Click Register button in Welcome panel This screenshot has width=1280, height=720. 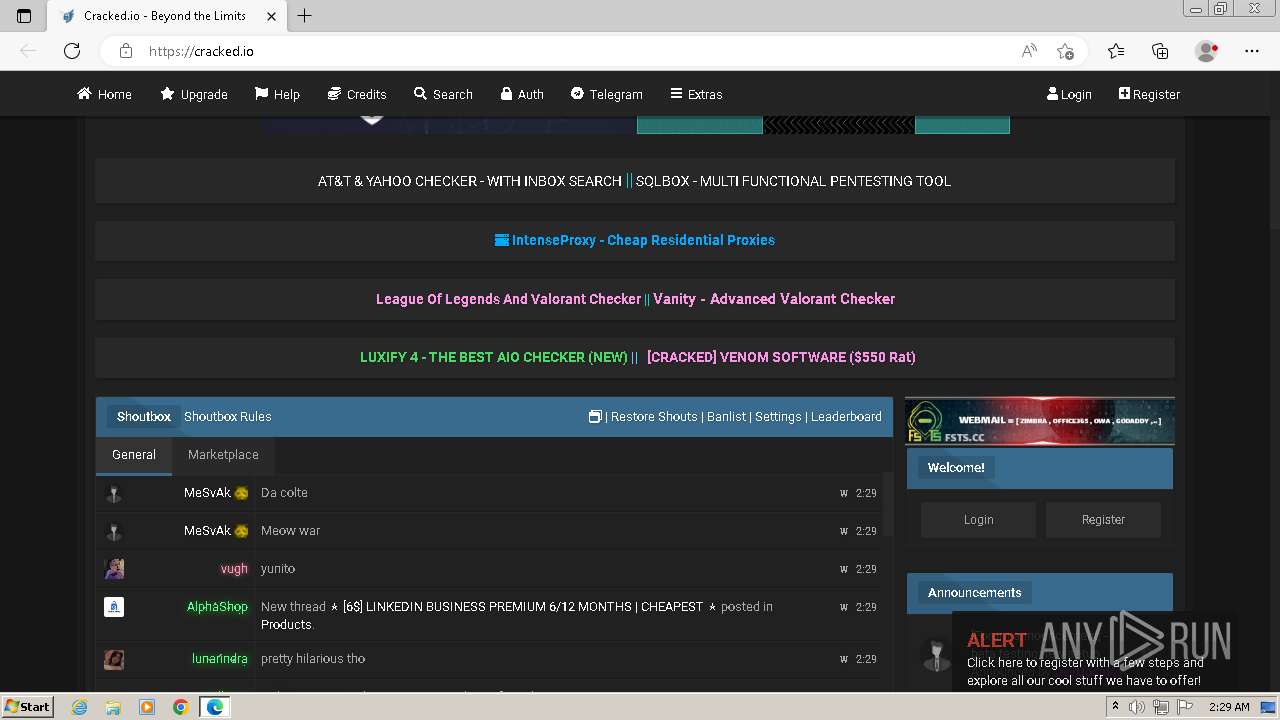[x=1103, y=520]
